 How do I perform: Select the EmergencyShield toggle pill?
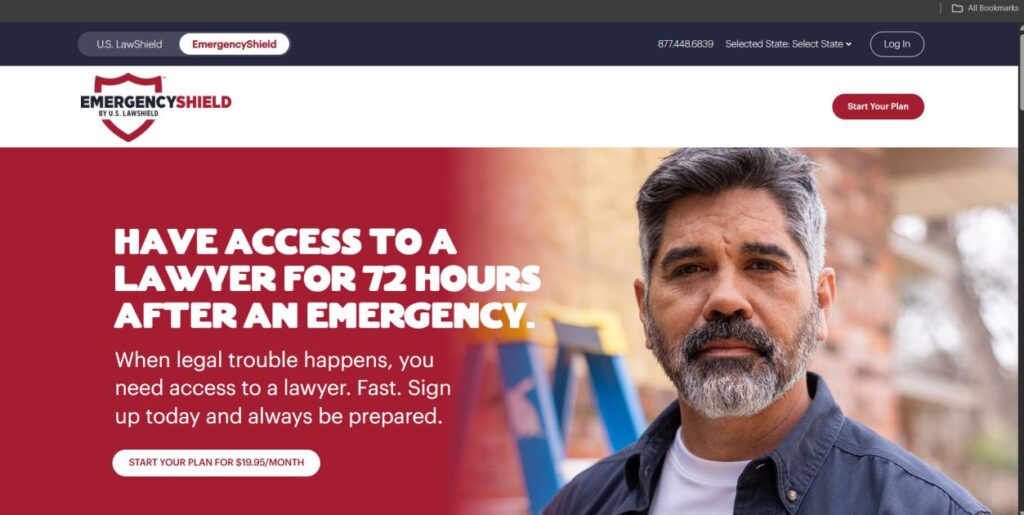click(234, 44)
